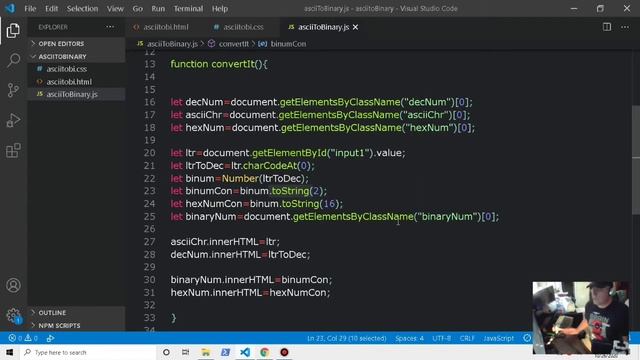
Task: Click the binaryNum.innerHTML=binumCon line
Action: click(251, 280)
